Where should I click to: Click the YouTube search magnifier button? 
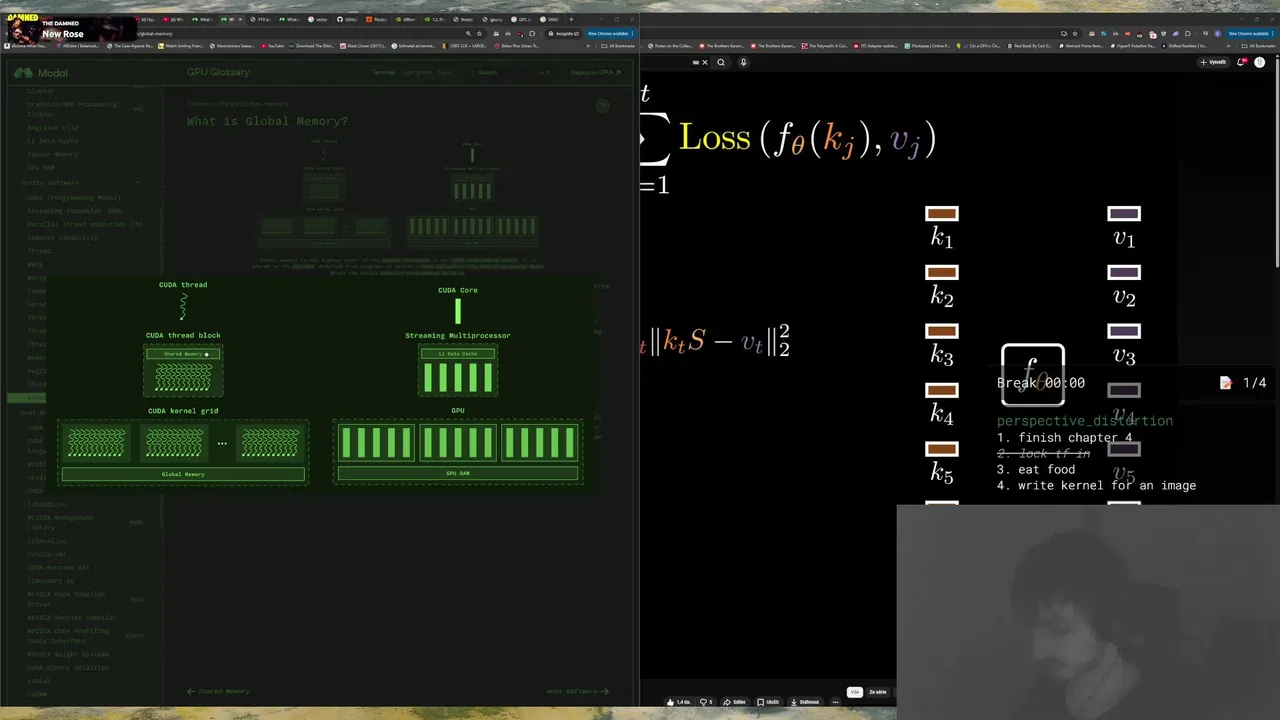click(721, 62)
